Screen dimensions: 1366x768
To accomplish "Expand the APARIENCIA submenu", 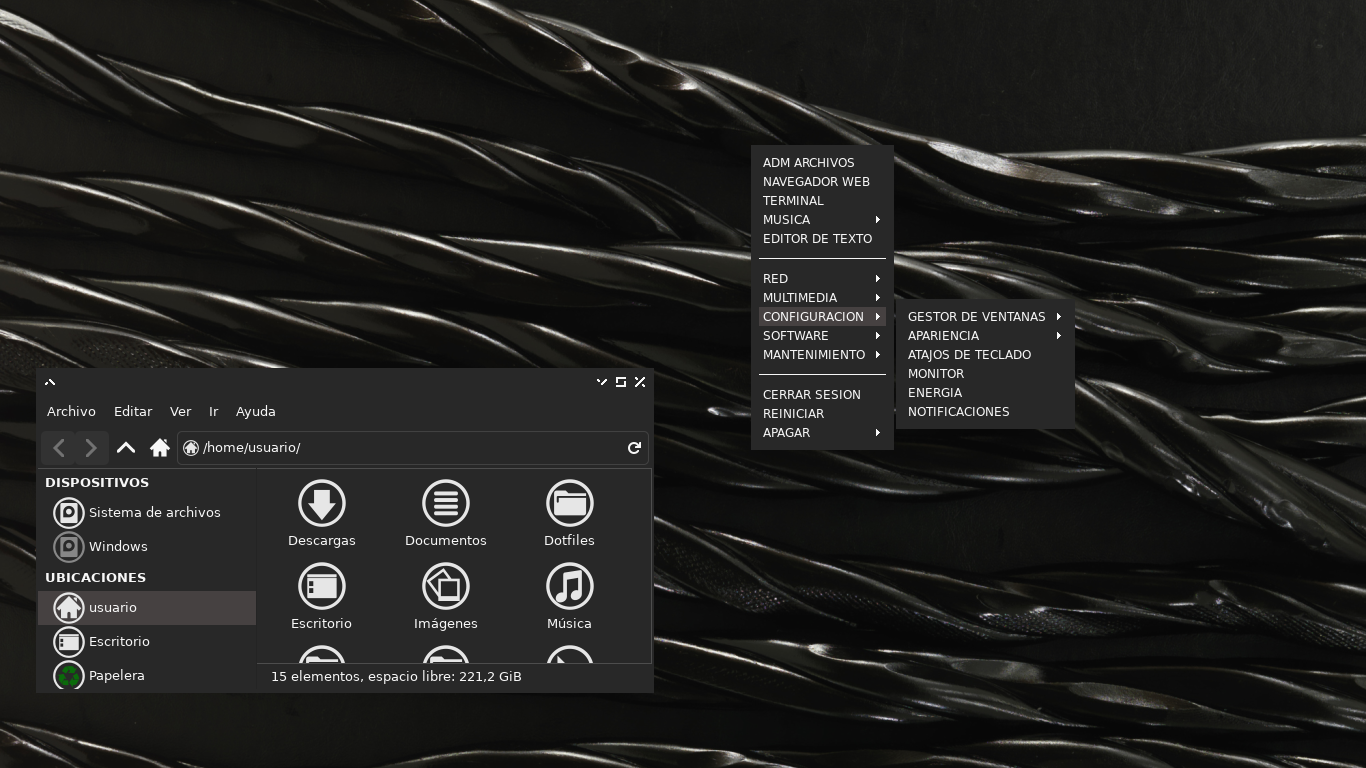I will tap(985, 336).
